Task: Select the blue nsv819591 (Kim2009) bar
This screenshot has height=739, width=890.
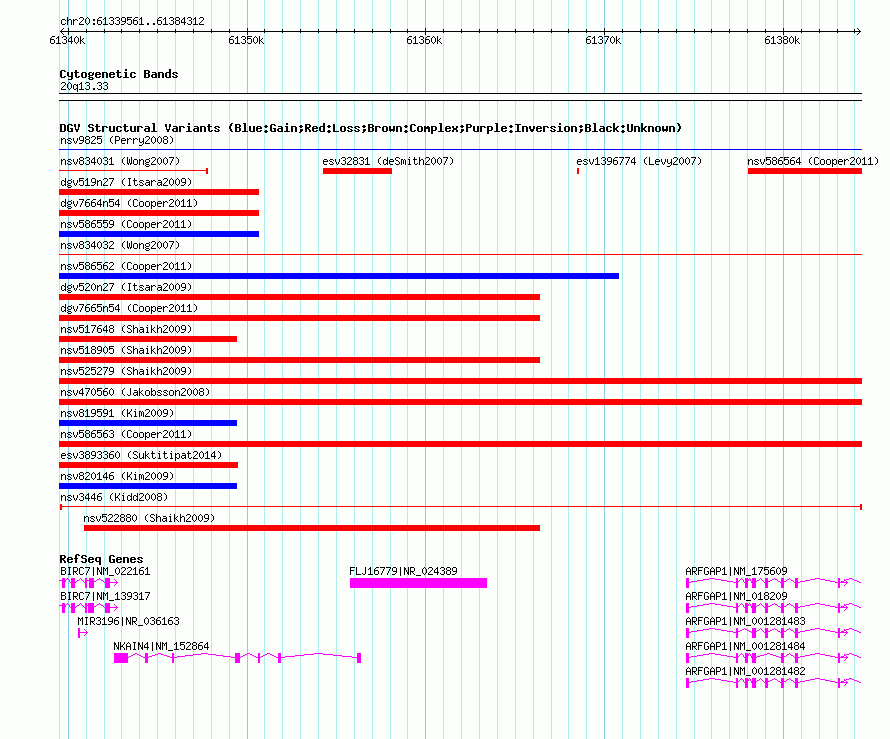Action: (148, 423)
